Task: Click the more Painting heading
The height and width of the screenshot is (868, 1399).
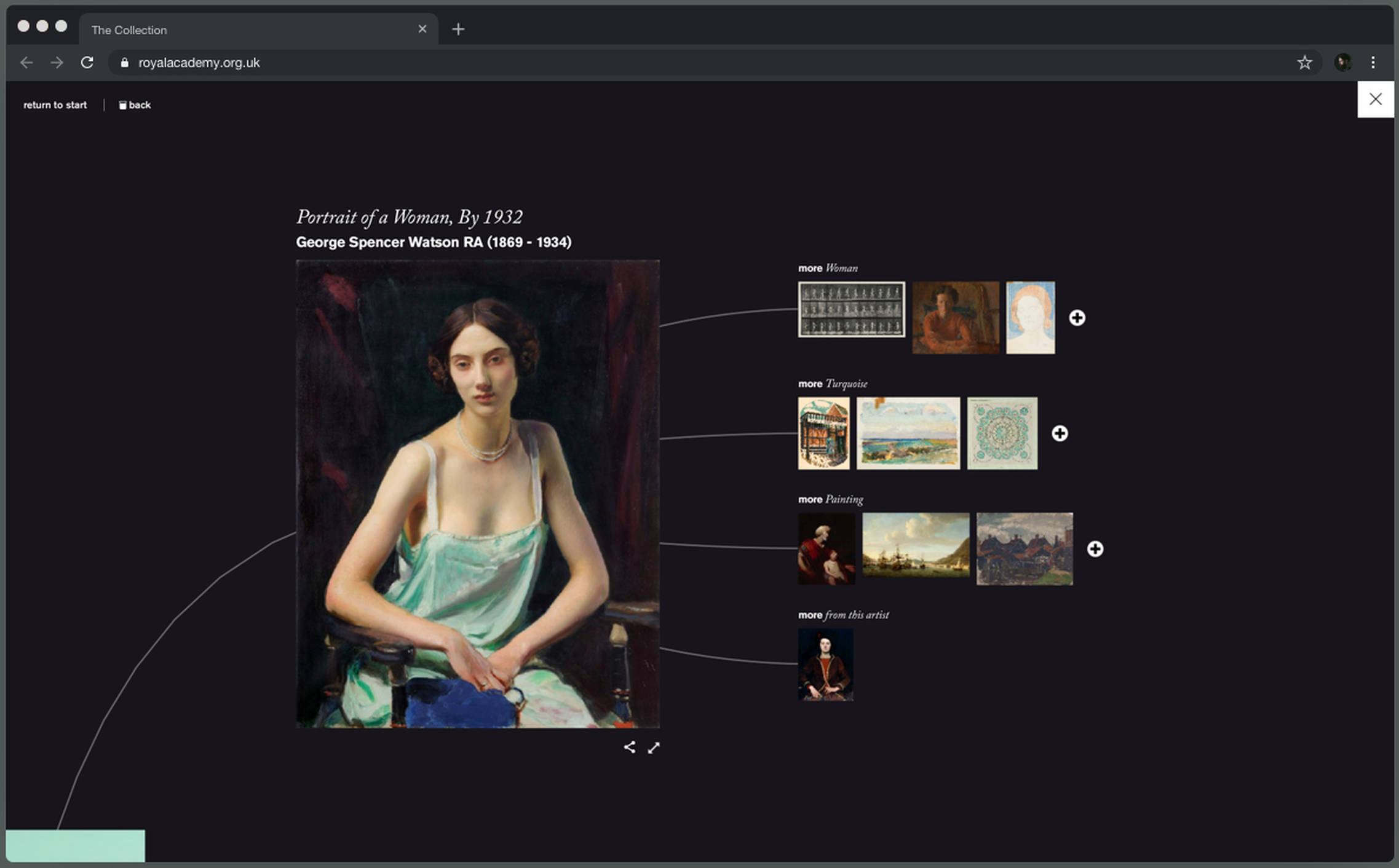Action: [830, 499]
